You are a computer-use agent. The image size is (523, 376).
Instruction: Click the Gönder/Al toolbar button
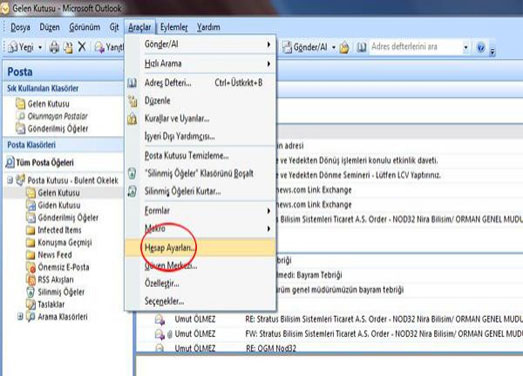point(305,47)
